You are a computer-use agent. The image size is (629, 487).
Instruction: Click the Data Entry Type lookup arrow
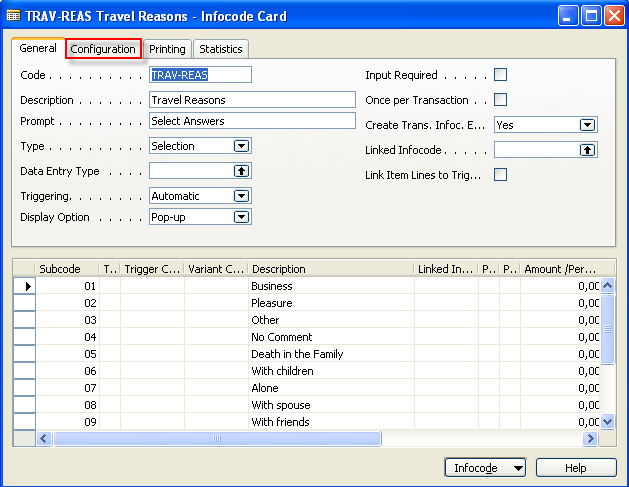241,171
